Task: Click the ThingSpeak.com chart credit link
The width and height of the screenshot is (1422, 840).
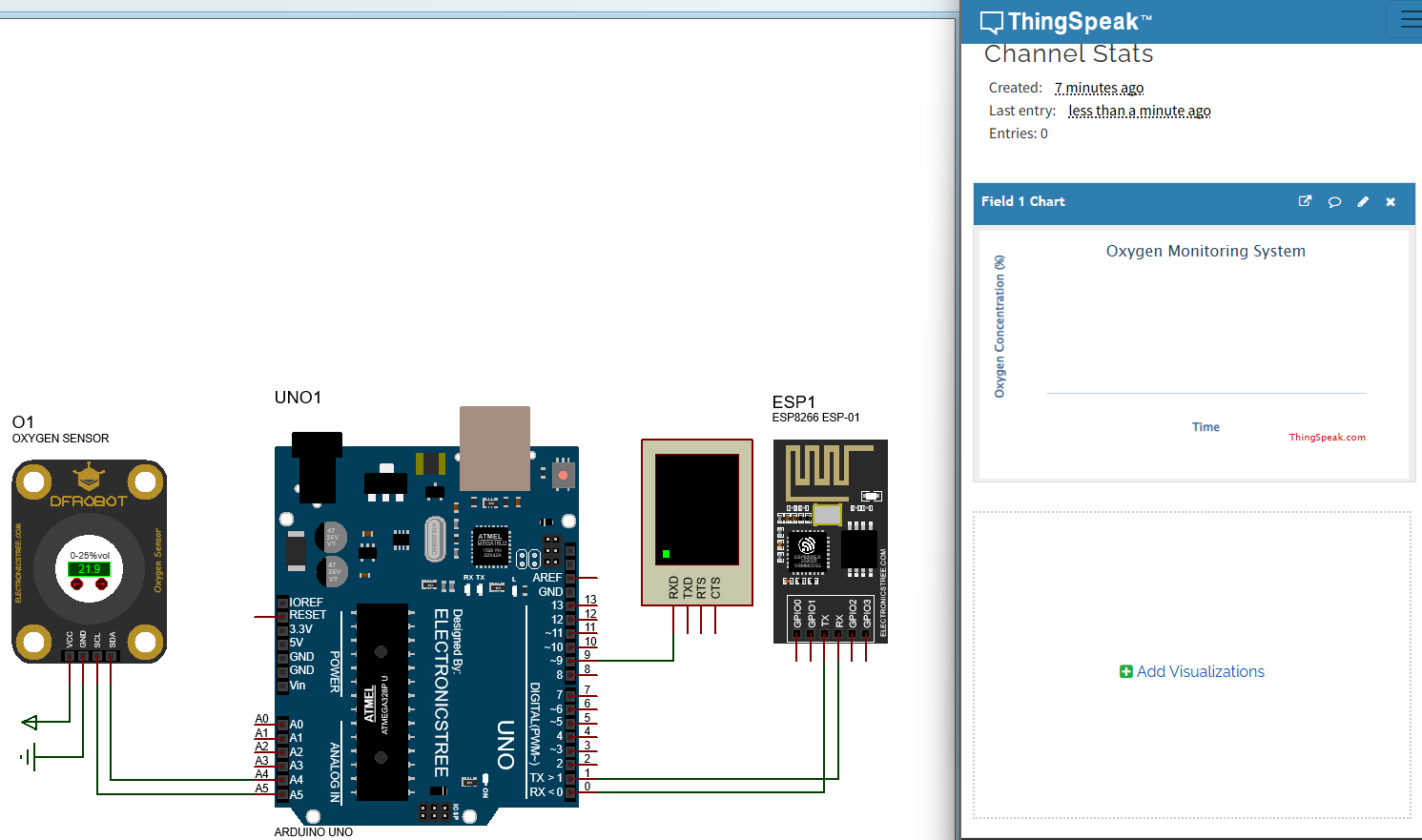Action: click(x=1327, y=438)
